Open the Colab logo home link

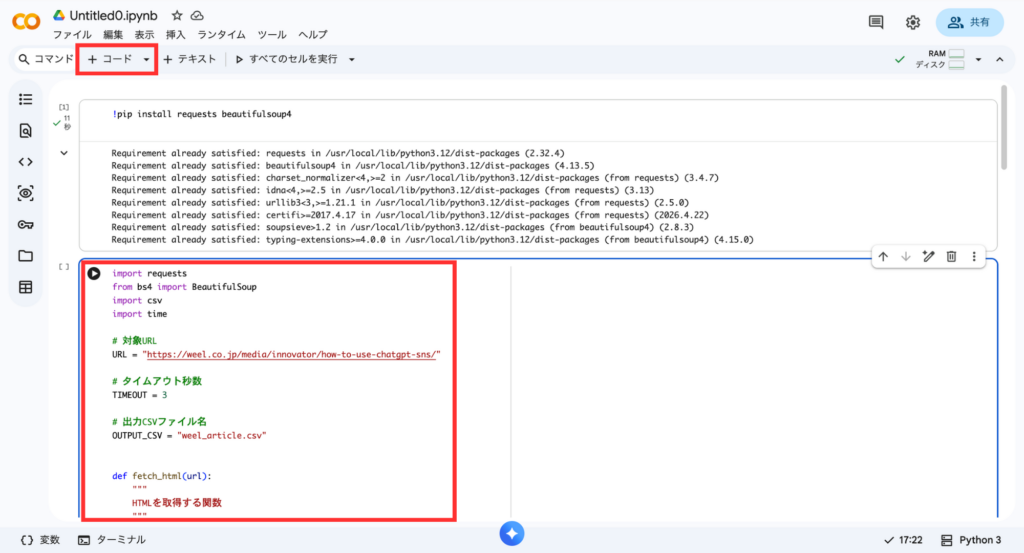[x=26, y=22]
